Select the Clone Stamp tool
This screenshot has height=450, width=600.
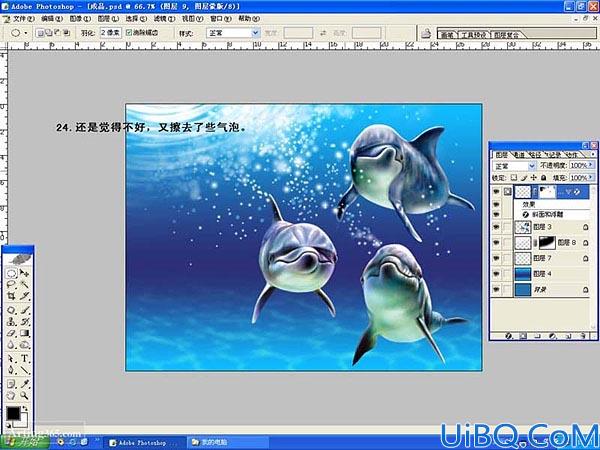point(11,321)
